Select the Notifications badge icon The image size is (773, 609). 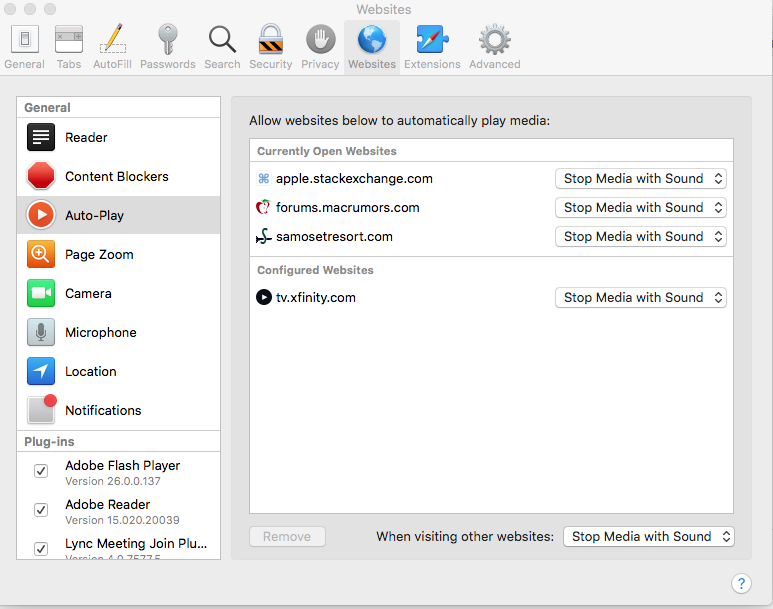42,409
